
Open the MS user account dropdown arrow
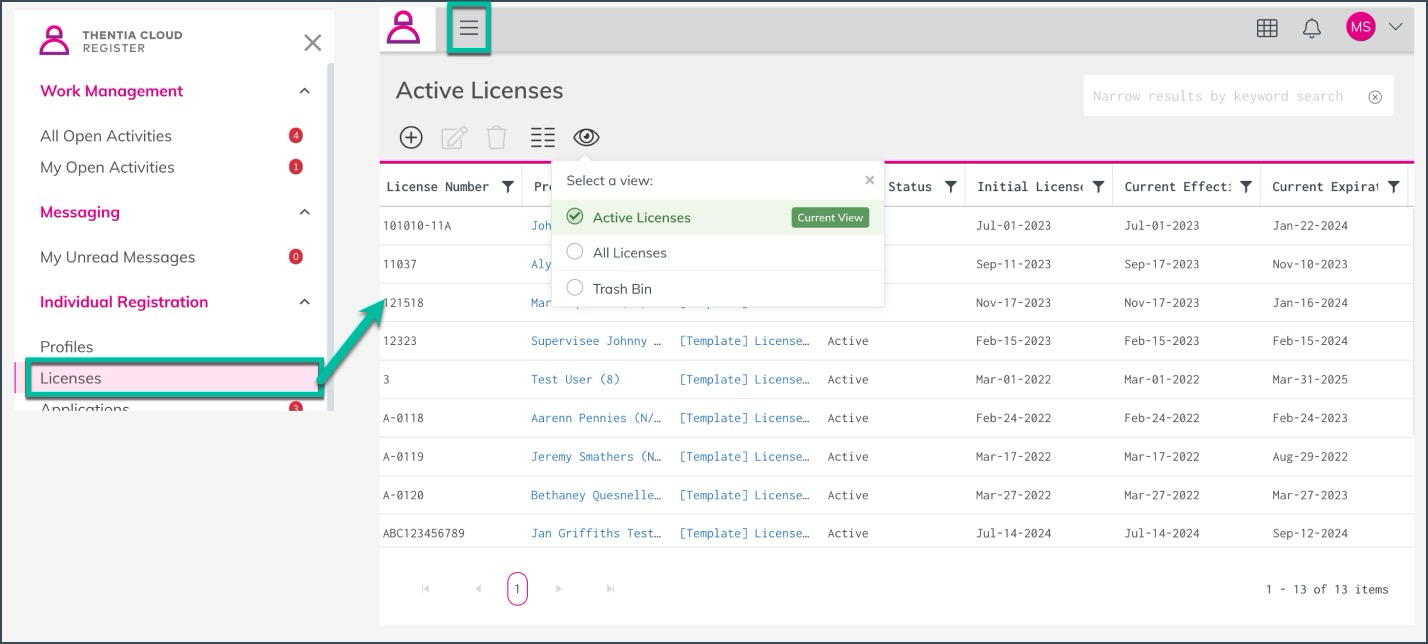(1396, 28)
